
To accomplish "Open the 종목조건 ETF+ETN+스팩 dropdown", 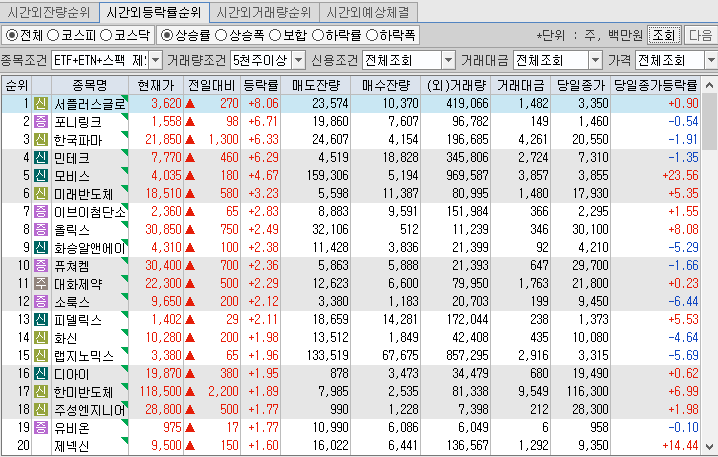I will (x=156, y=60).
